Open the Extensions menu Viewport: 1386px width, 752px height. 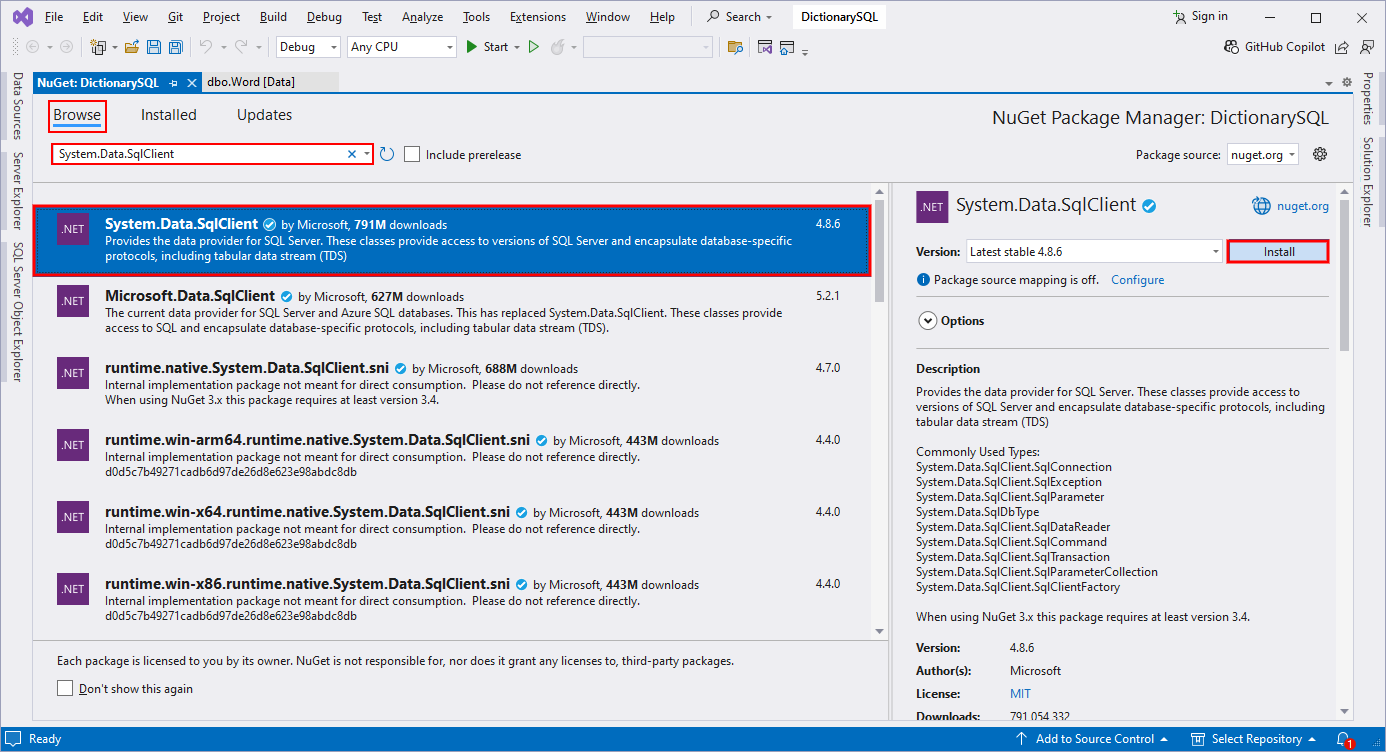click(537, 16)
